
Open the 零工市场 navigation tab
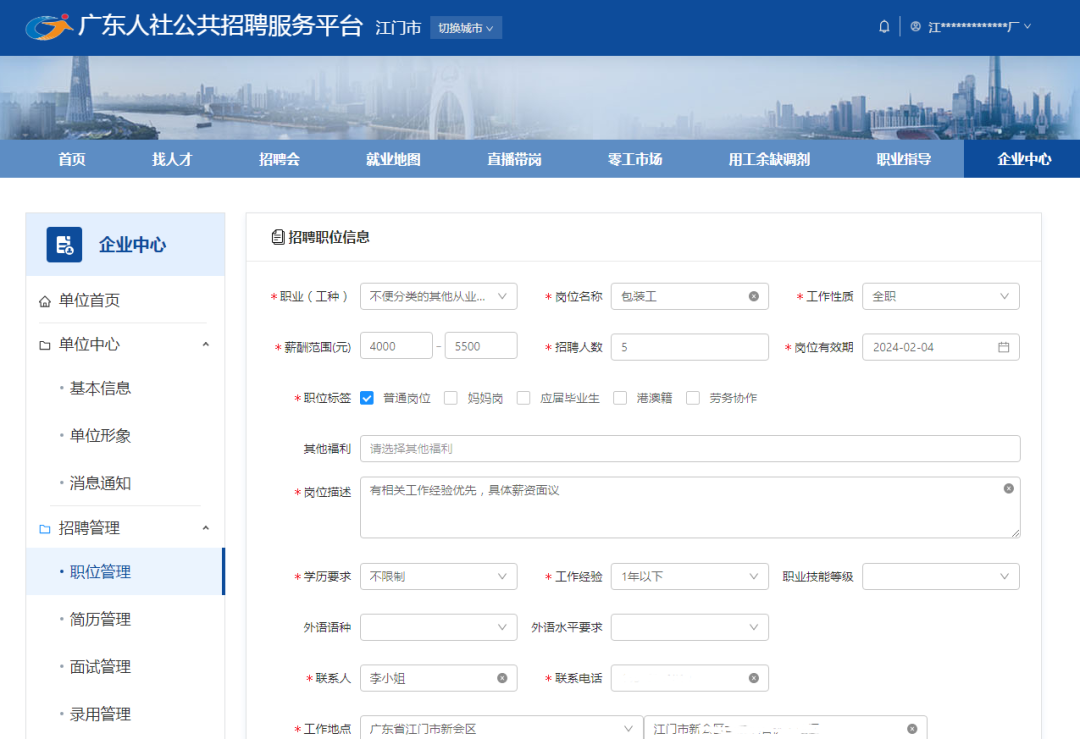point(634,158)
